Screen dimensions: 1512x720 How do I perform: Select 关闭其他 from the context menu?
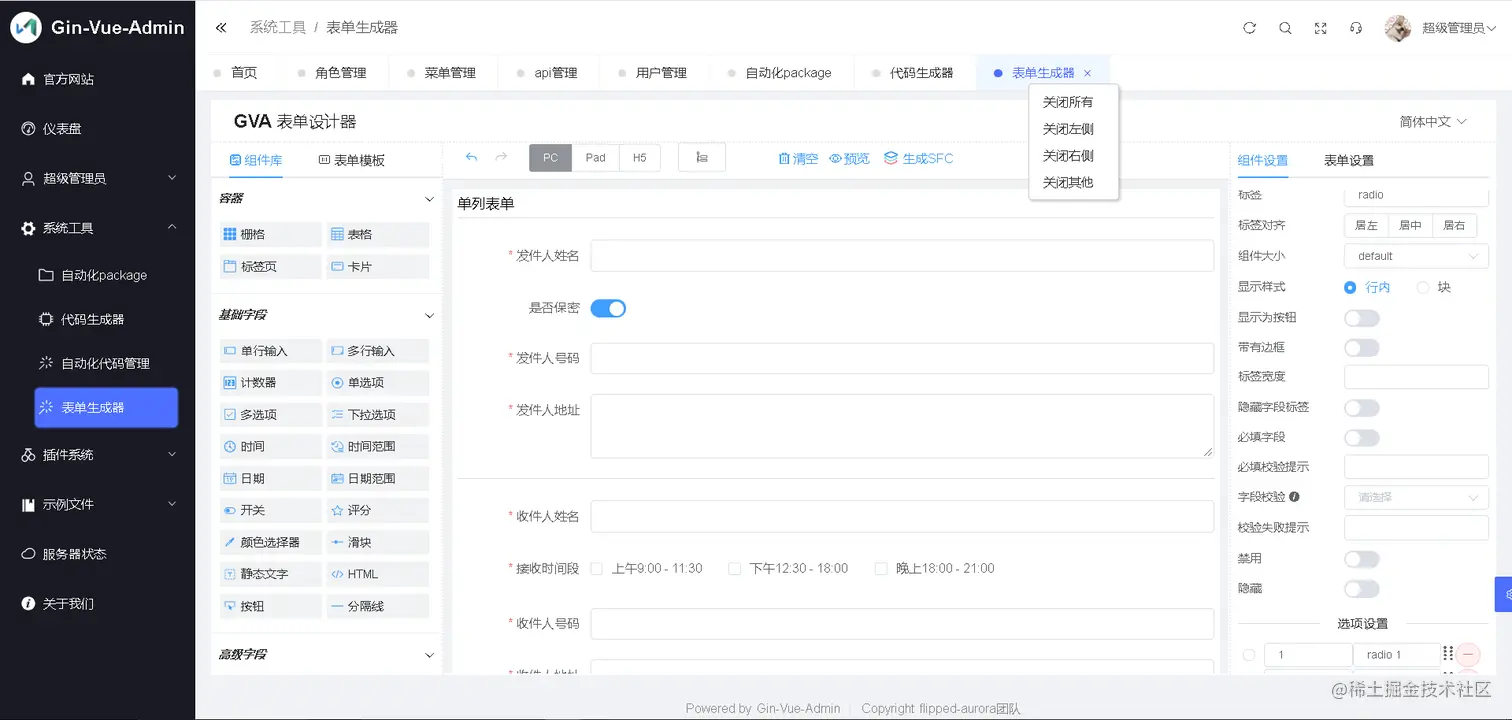point(1068,183)
